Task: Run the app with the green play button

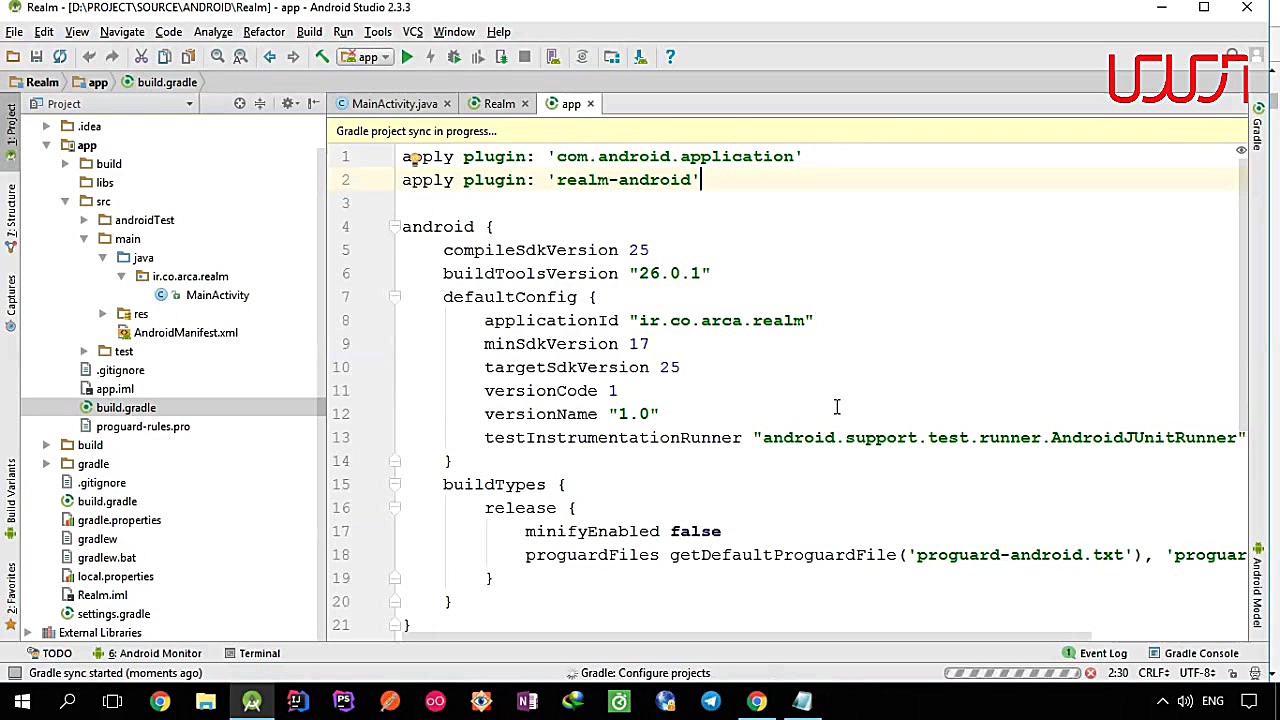Action: pos(407,57)
